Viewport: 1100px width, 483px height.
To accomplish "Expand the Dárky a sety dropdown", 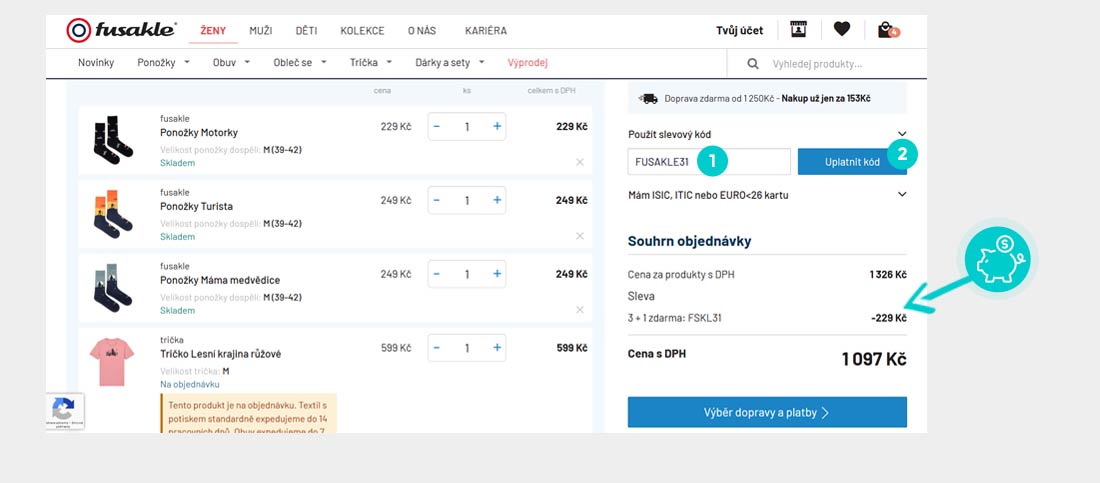I will coord(450,63).
